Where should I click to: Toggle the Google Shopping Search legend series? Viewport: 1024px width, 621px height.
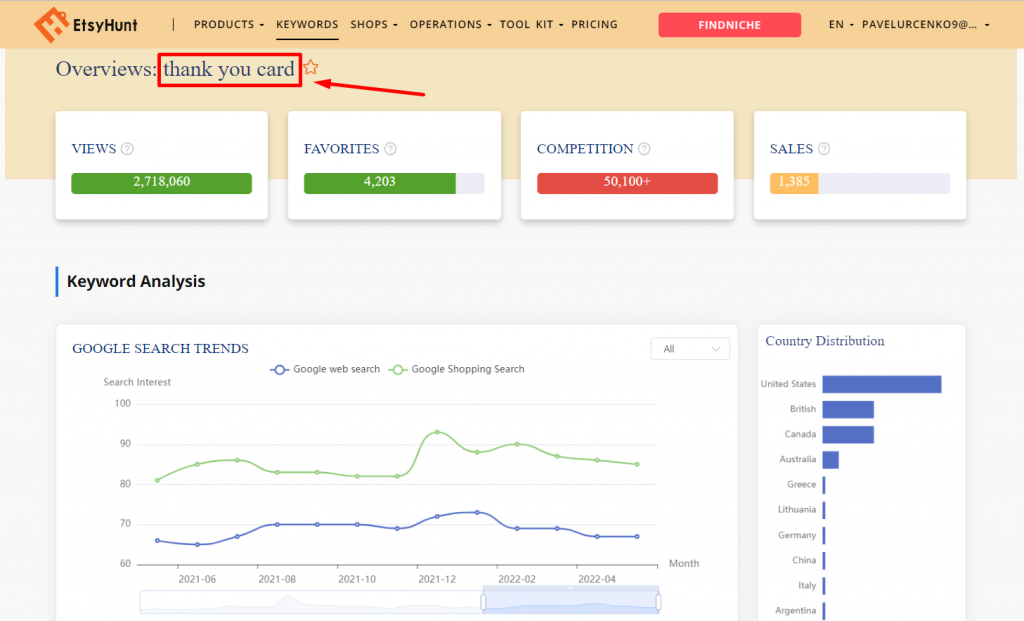457,369
